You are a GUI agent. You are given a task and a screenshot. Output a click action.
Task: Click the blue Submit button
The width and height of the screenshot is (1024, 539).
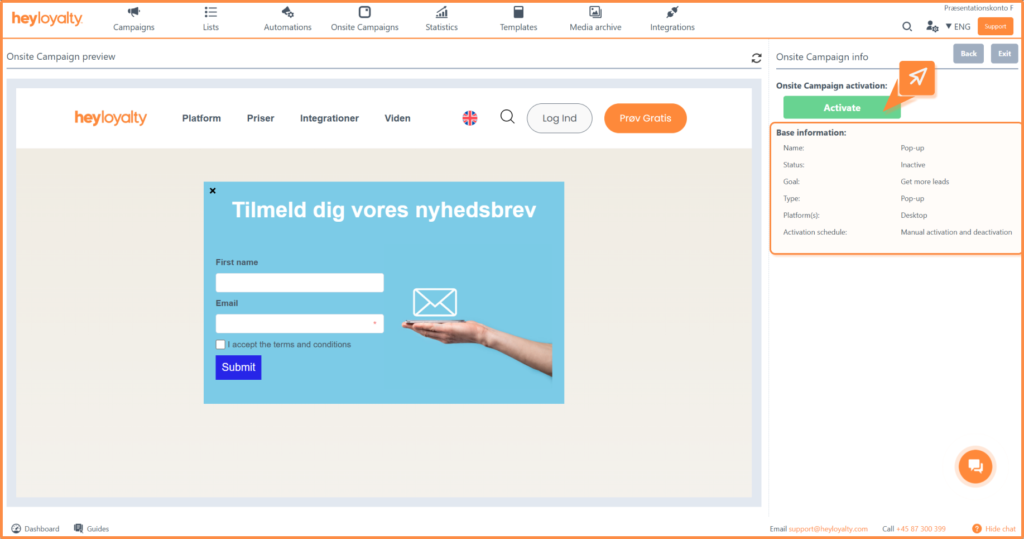(x=238, y=367)
